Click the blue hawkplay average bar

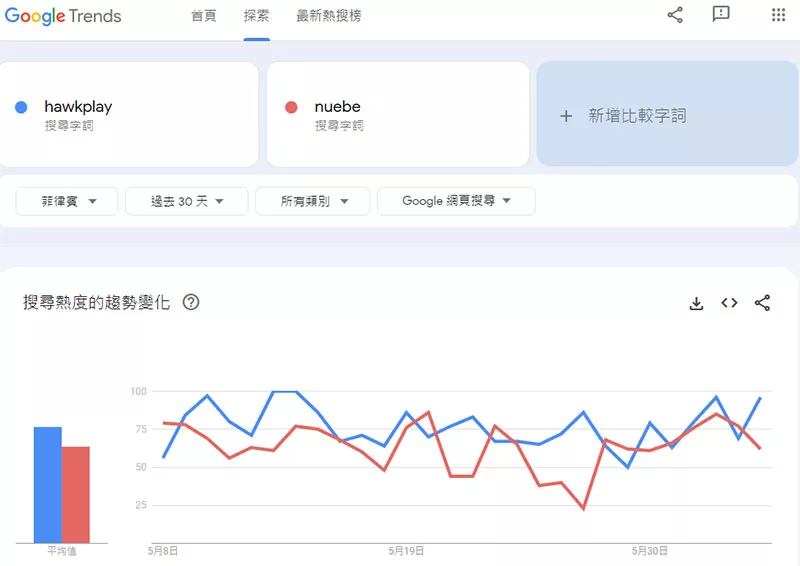coord(47,485)
